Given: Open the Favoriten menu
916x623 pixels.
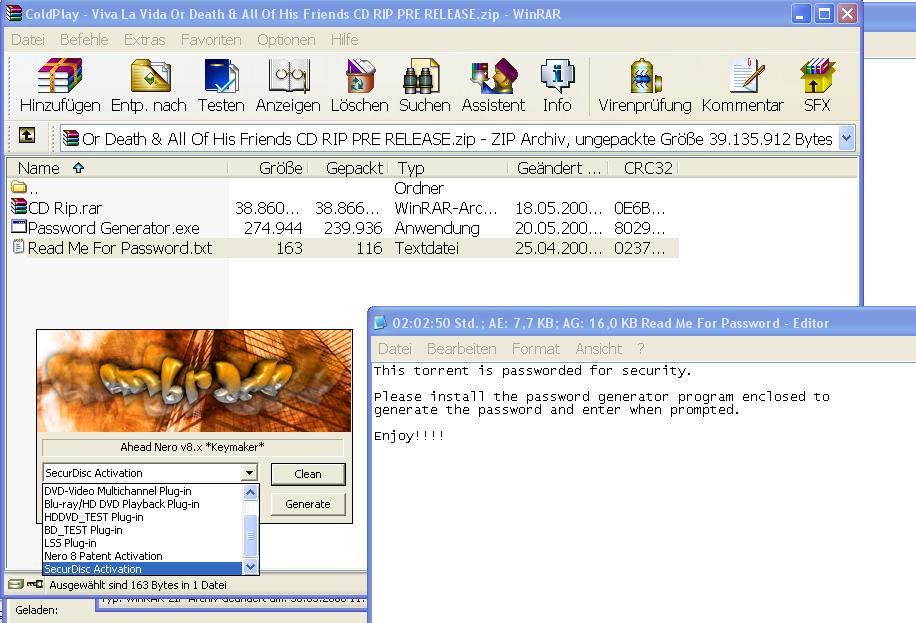Looking at the screenshot, I should pyautogui.click(x=211, y=40).
